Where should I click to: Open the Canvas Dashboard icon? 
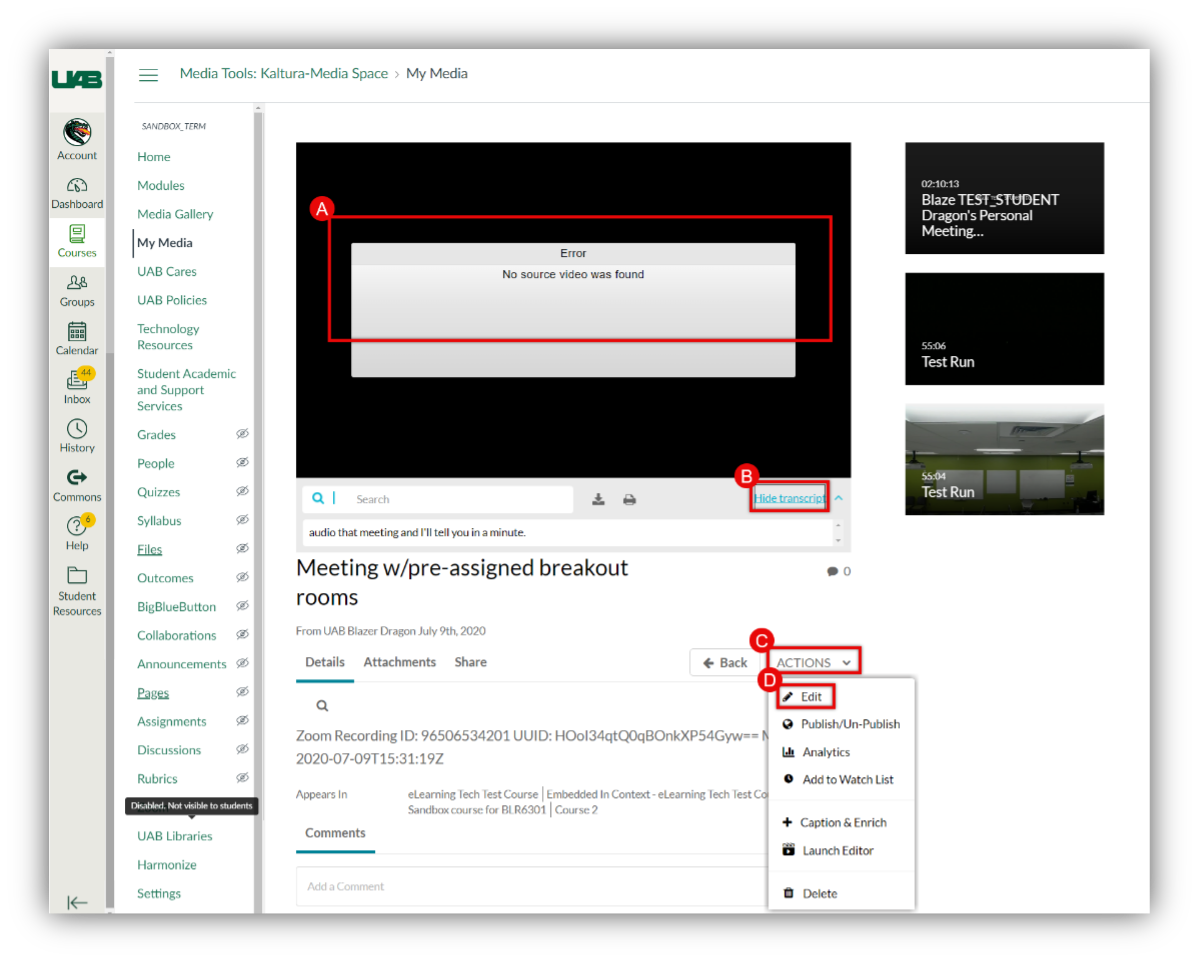tap(77, 186)
